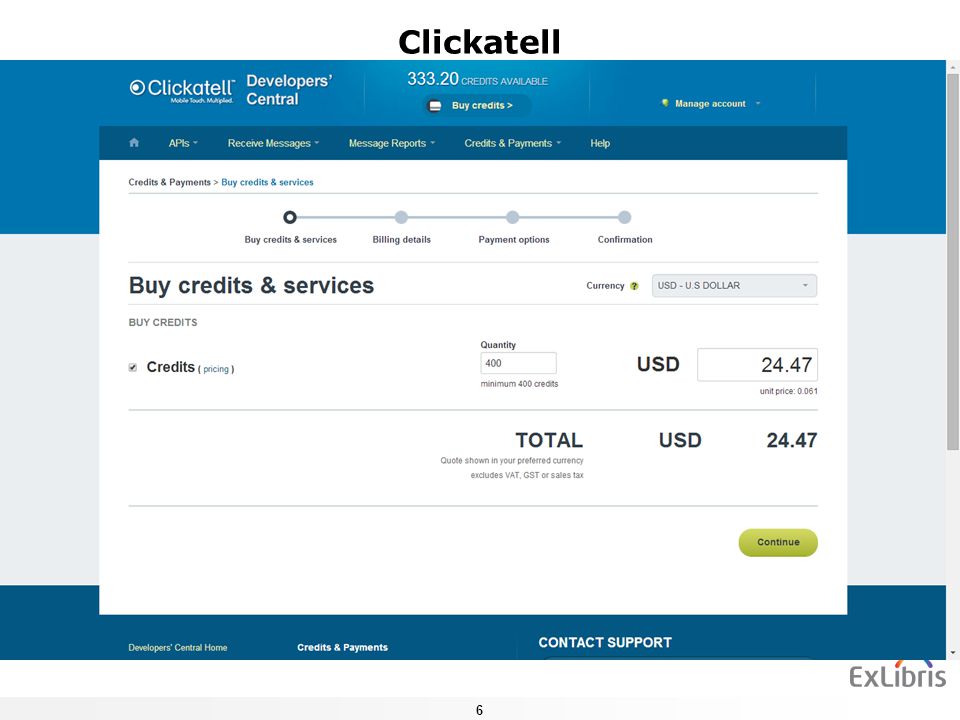The image size is (960, 720).
Task: Click into the Quantity input field
Action: (x=519, y=363)
